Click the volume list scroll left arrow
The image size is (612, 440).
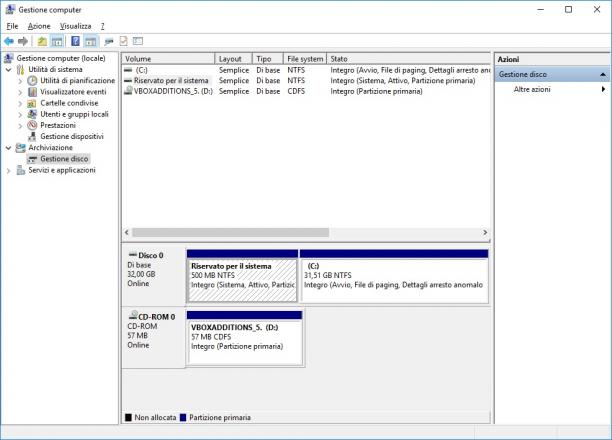(x=126, y=233)
